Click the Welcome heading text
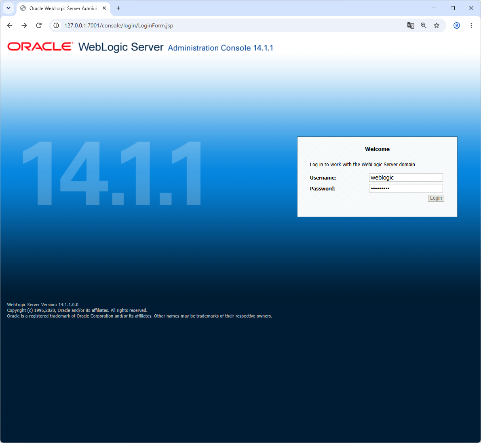 [377, 149]
